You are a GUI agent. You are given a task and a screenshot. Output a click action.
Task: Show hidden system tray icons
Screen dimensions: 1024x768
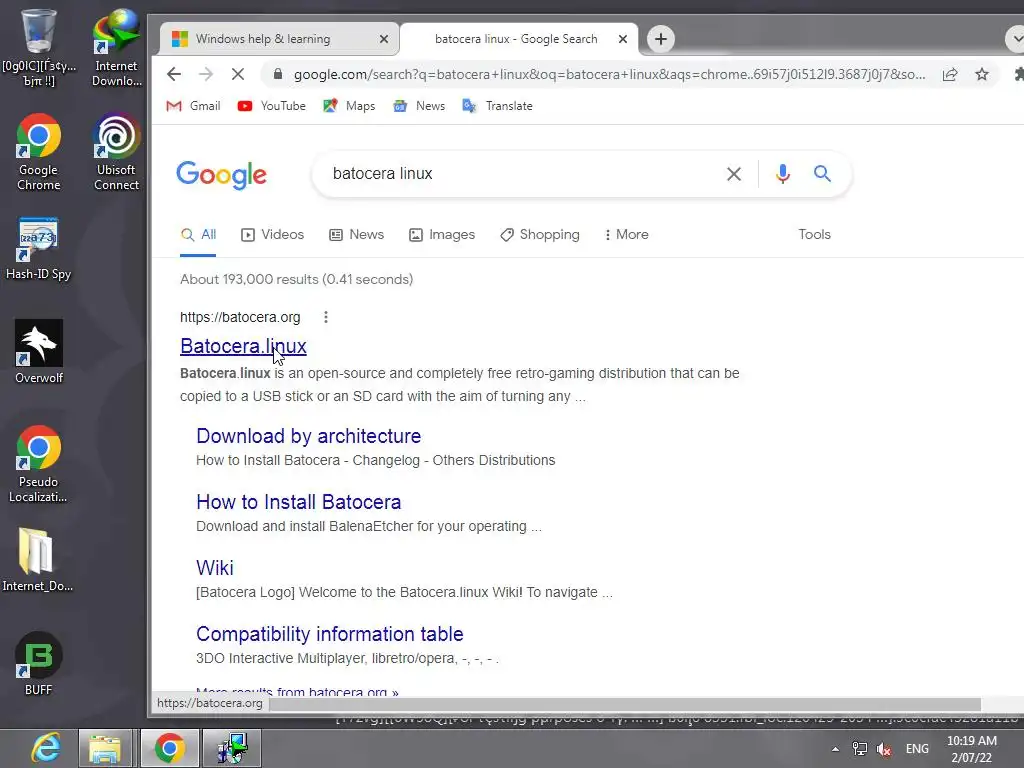coord(835,749)
